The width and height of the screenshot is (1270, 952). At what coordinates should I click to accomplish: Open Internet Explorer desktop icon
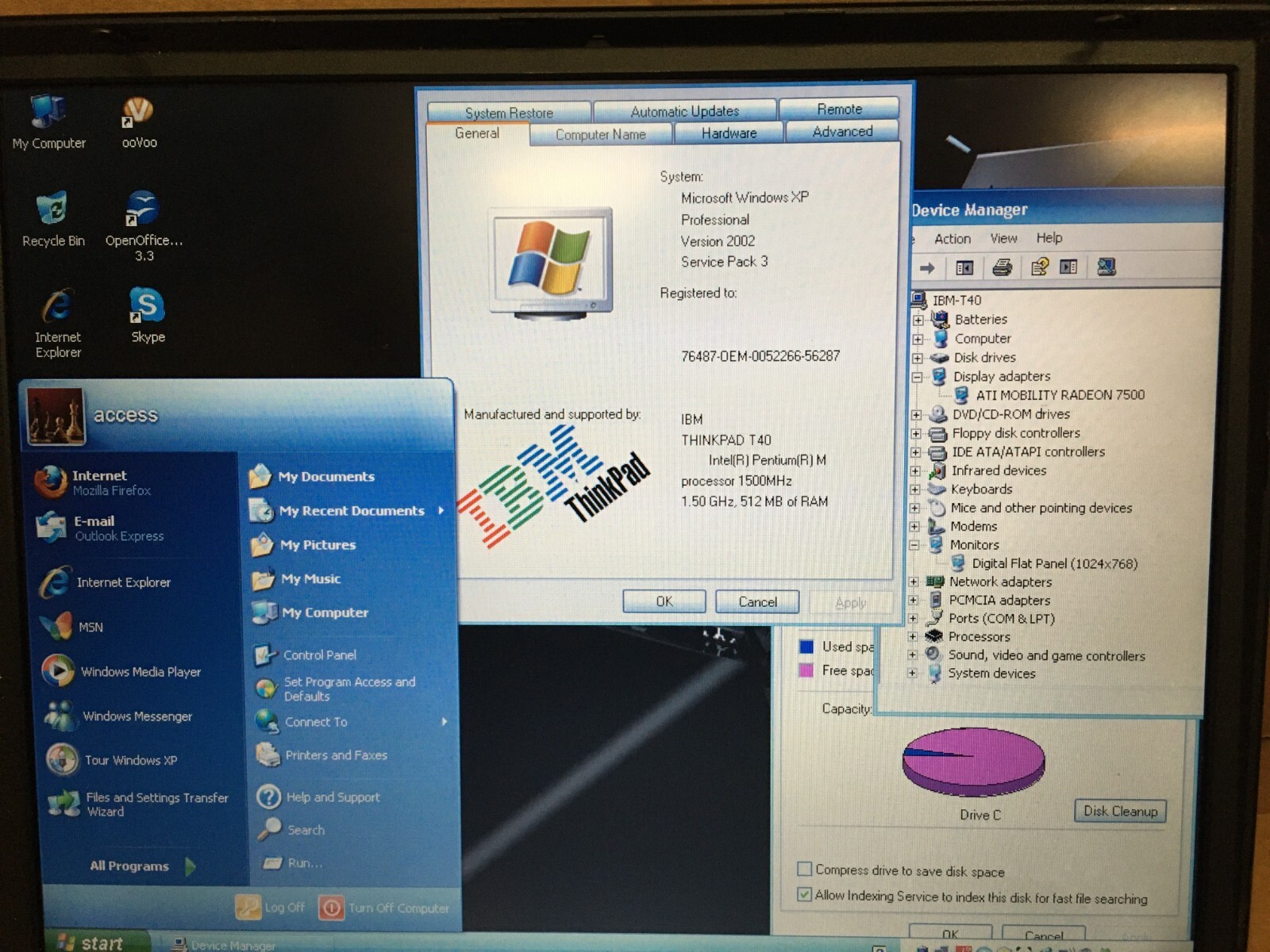tap(58, 324)
